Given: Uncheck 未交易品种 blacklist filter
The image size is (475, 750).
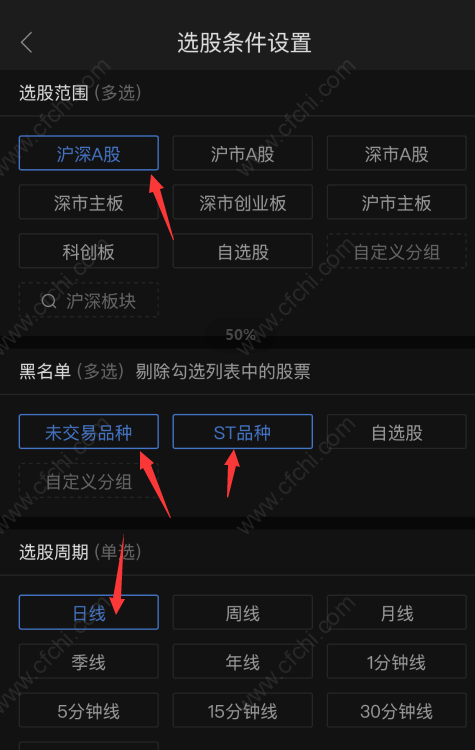Looking at the screenshot, I should [x=88, y=432].
